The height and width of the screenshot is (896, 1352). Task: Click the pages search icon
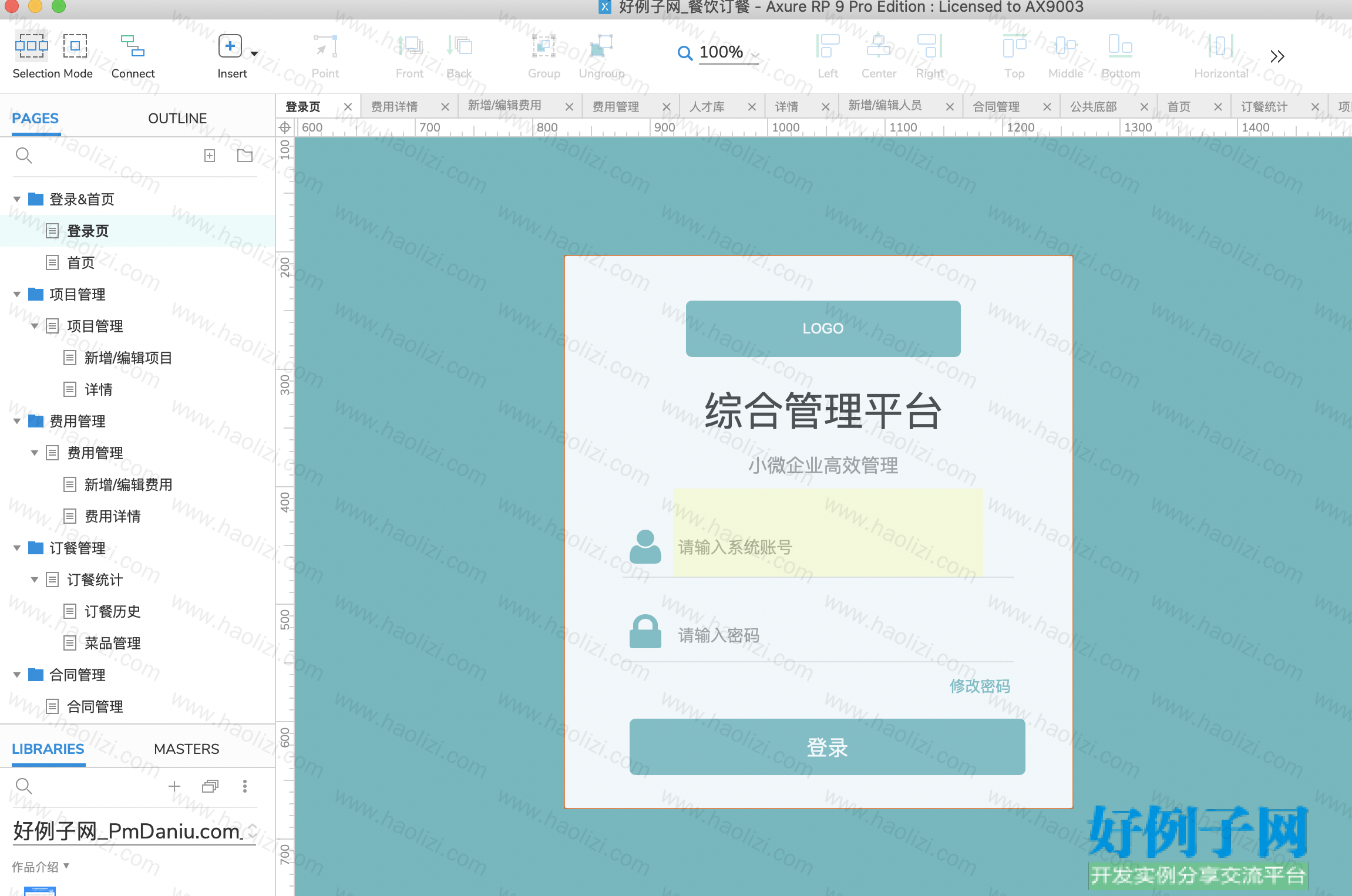(x=23, y=155)
